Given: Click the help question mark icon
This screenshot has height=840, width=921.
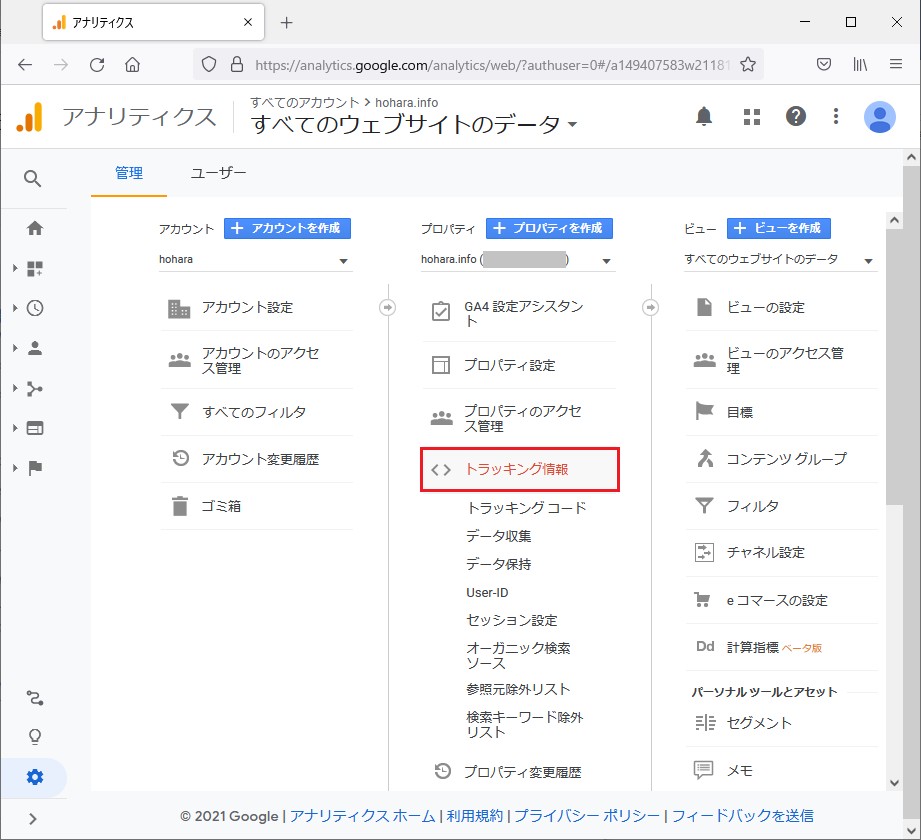Looking at the screenshot, I should 795,117.
